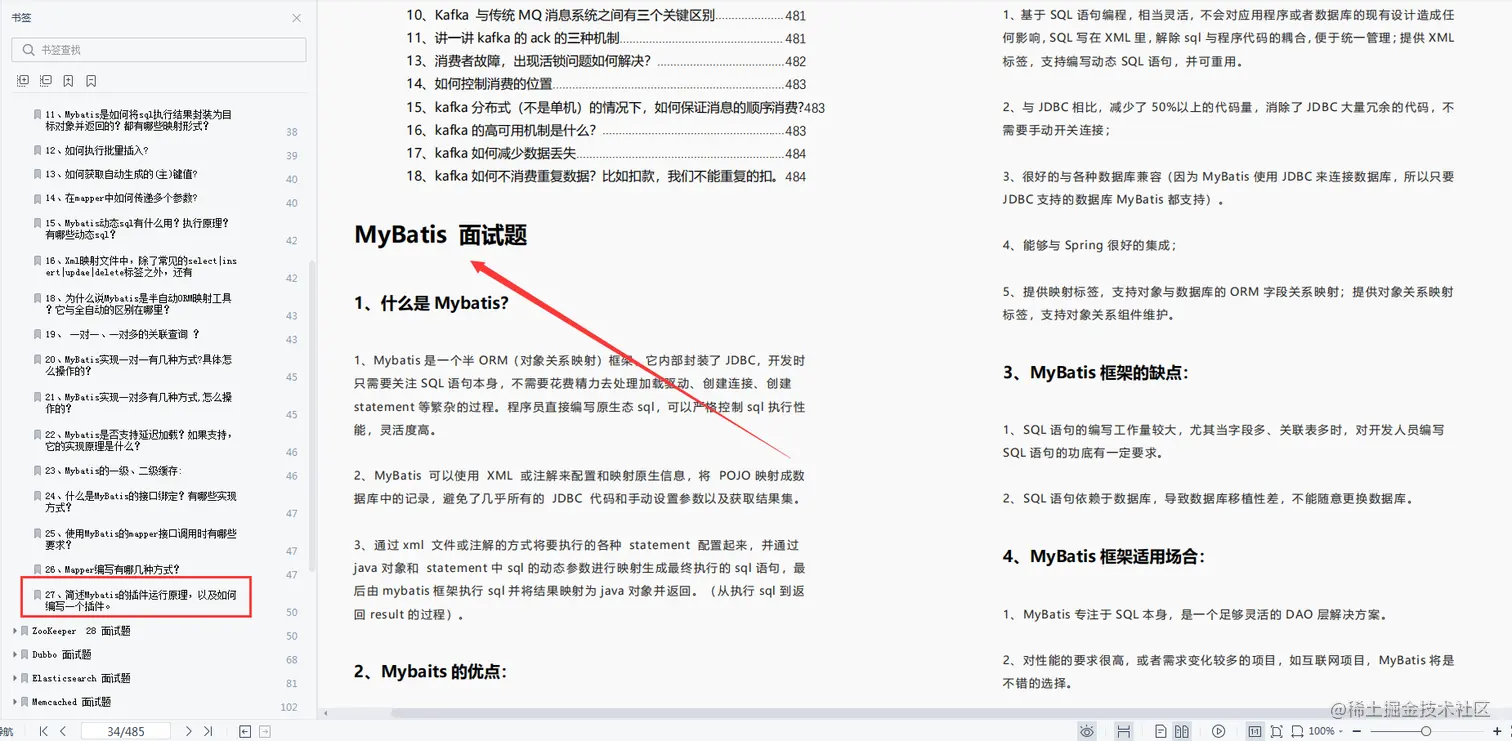Toggle fit-to-page view
Image resolution: width=1512 pixels, height=741 pixels.
click(x=1257, y=730)
